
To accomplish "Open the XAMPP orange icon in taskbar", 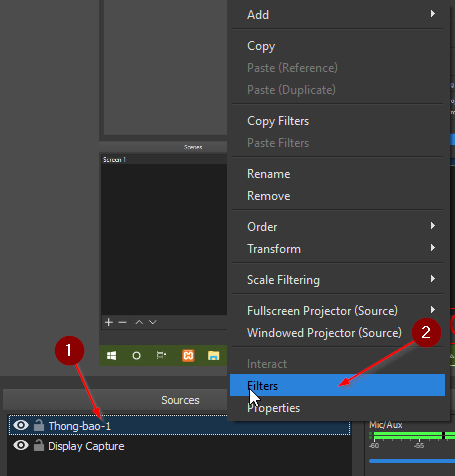I will coord(188,356).
